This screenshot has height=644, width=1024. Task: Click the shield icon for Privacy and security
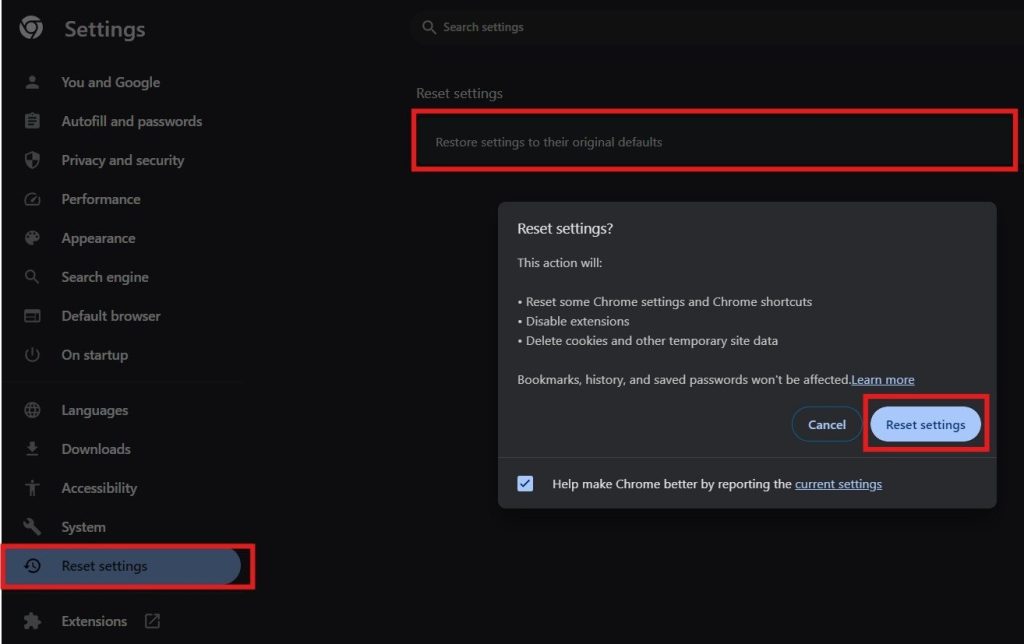(32, 160)
